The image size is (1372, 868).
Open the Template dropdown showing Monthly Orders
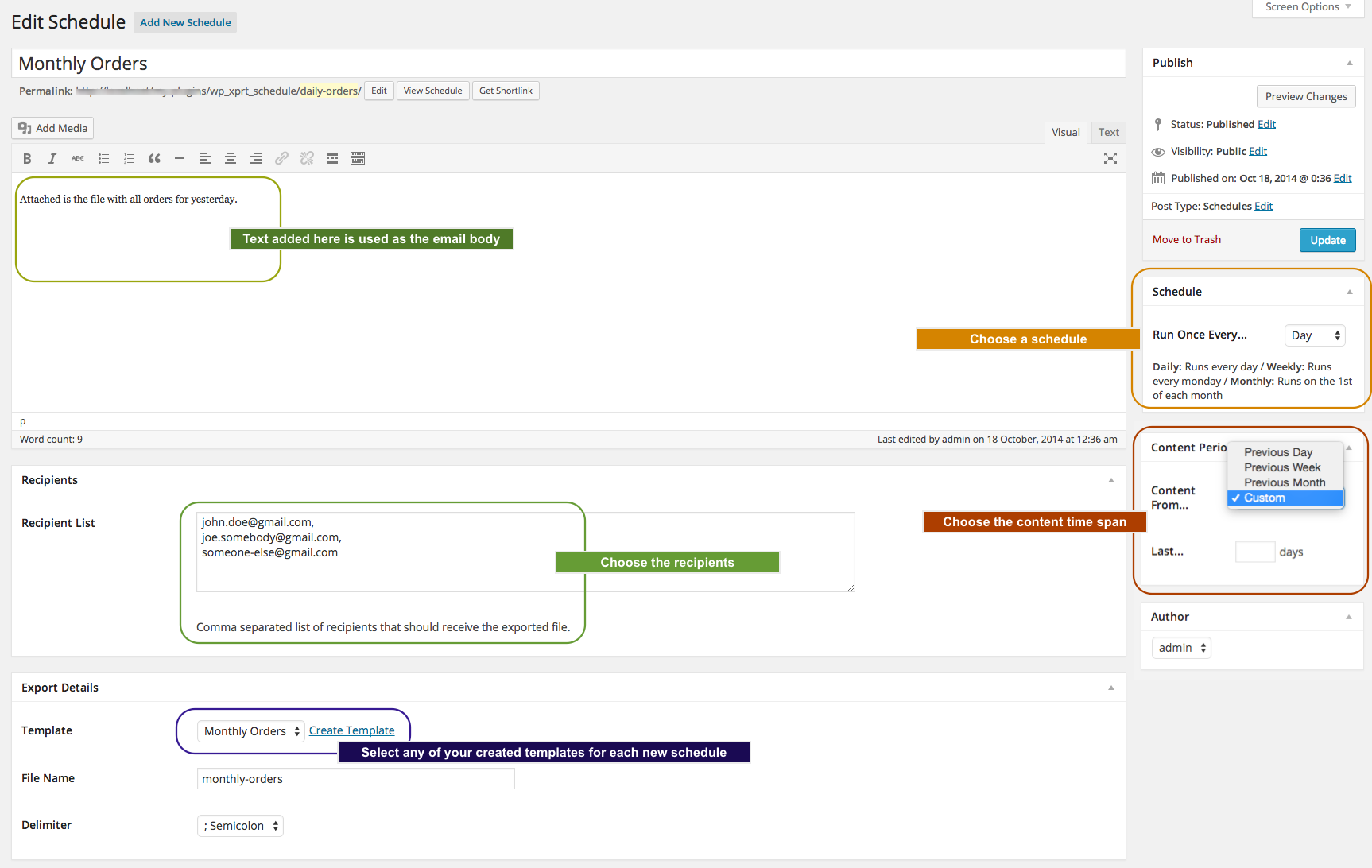coord(250,731)
